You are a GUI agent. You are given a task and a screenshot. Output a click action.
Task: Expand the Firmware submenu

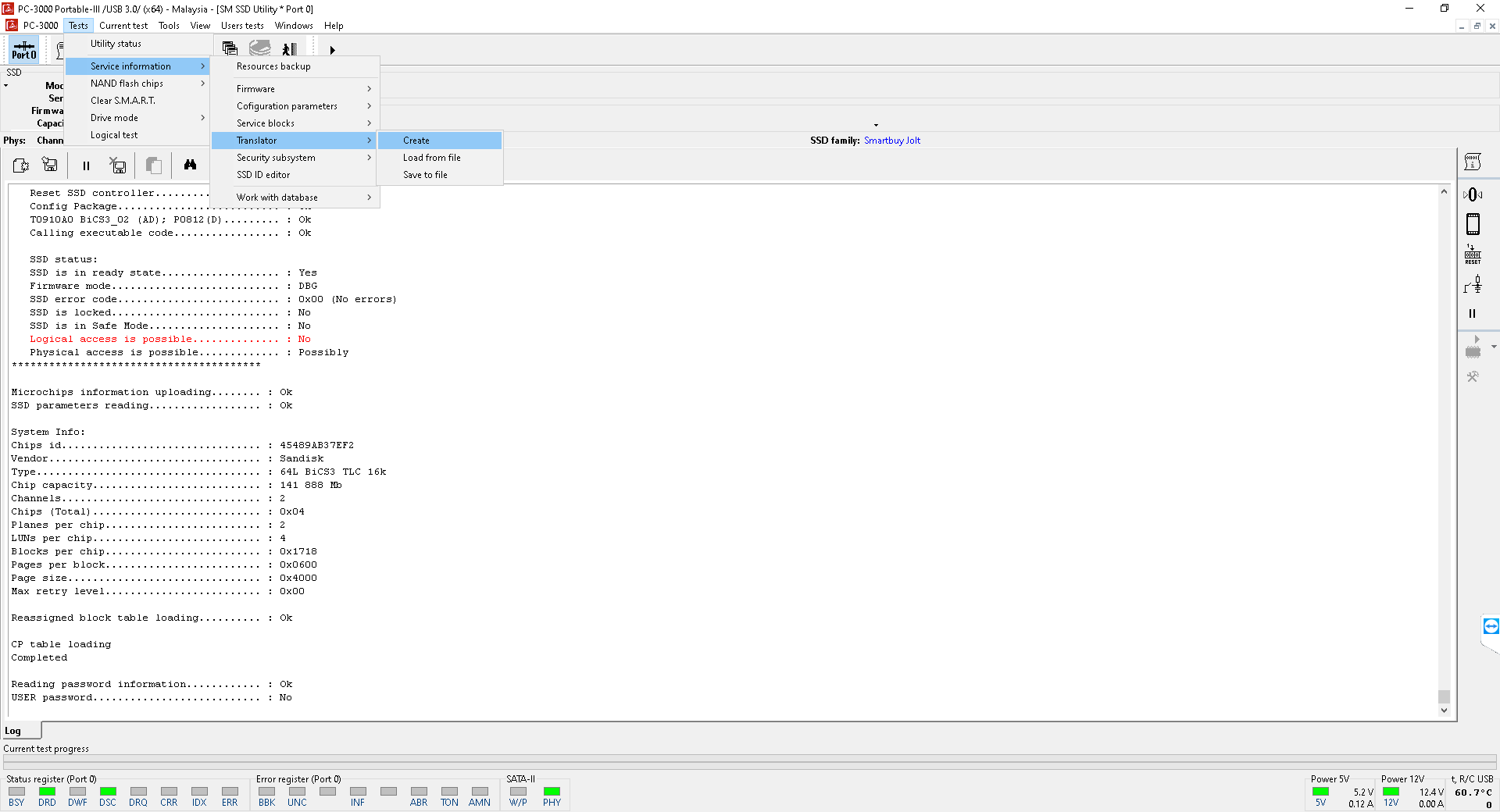pyautogui.click(x=302, y=89)
